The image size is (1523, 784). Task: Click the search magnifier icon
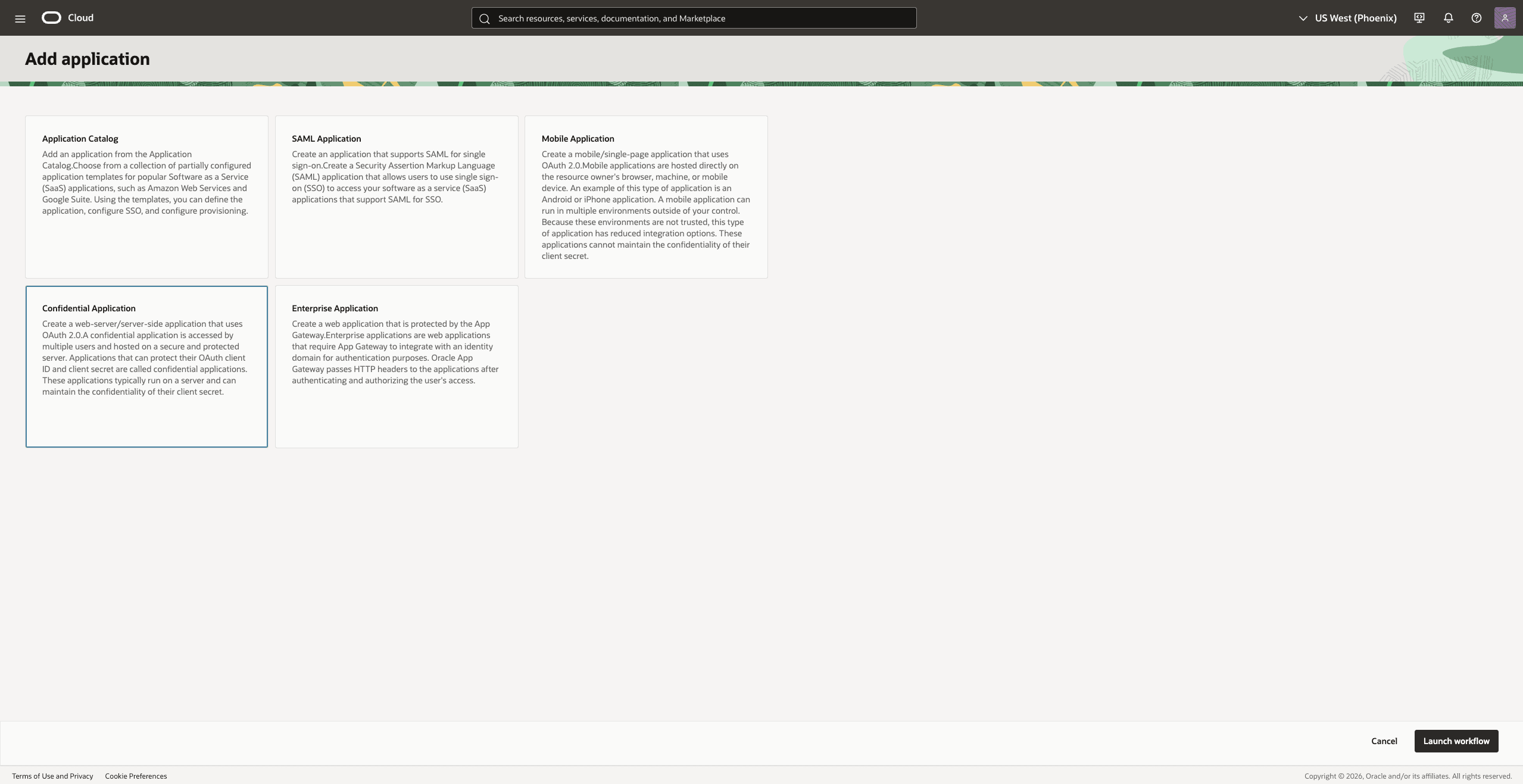pyautogui.click(x=485, y=18)
